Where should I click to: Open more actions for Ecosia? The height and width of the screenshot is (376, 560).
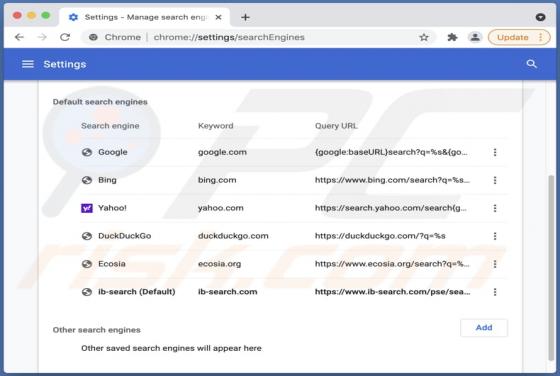point(495,264)
